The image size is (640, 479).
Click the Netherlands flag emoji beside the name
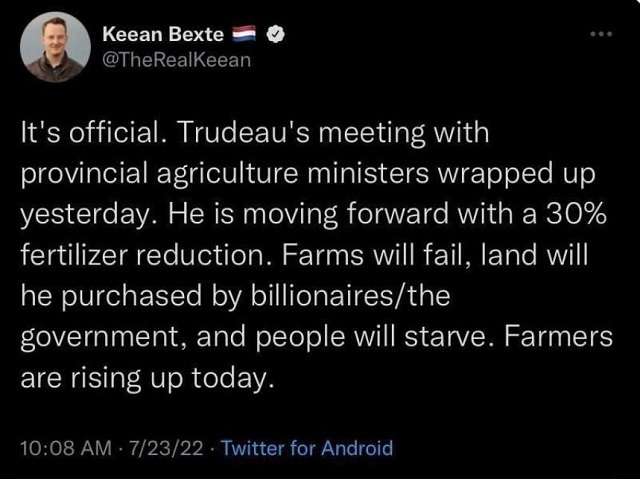[244, 34]
